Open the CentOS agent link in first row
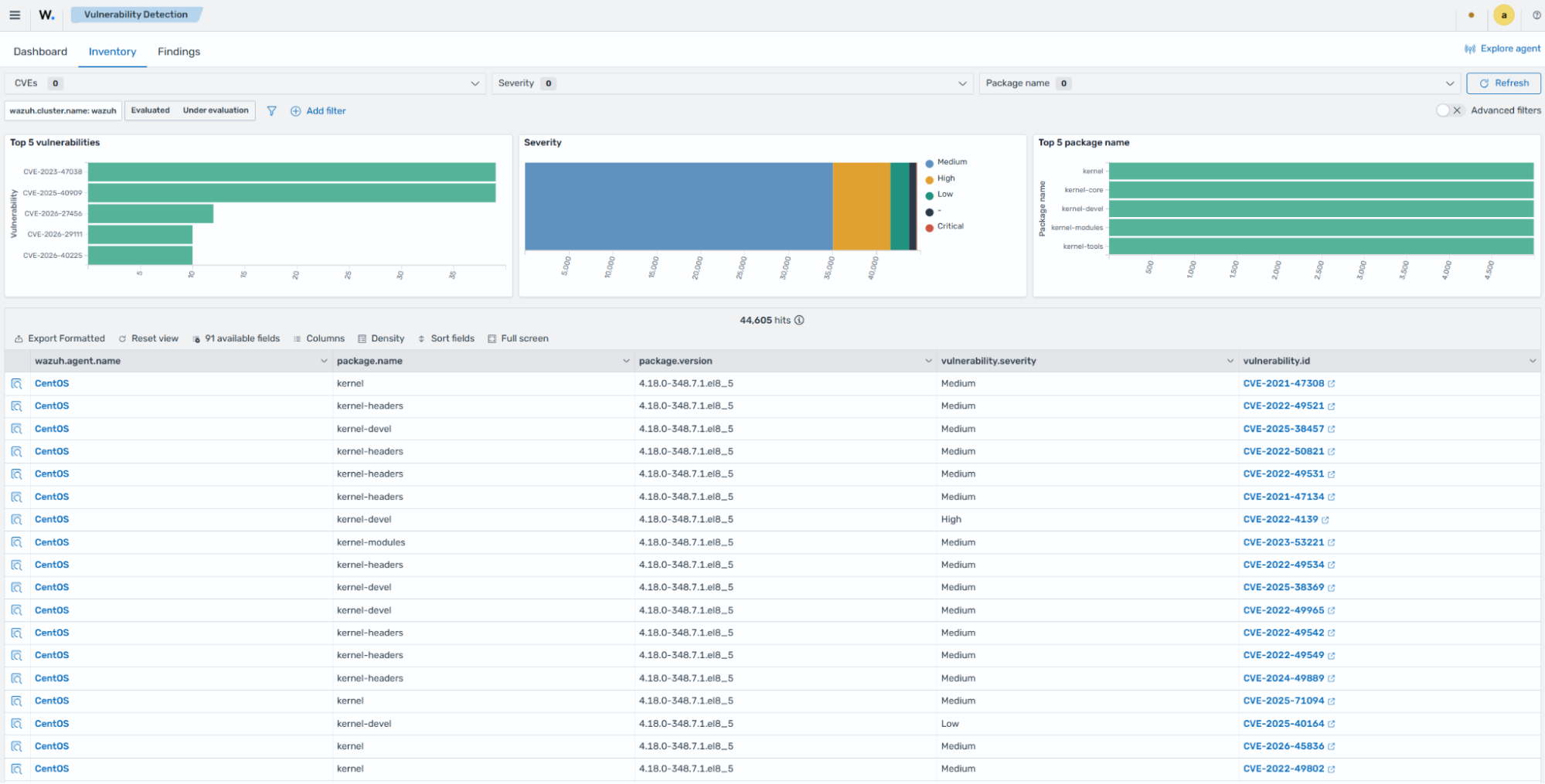The height and width of the screenshot is (784, 1545). [x=52, y=384]
